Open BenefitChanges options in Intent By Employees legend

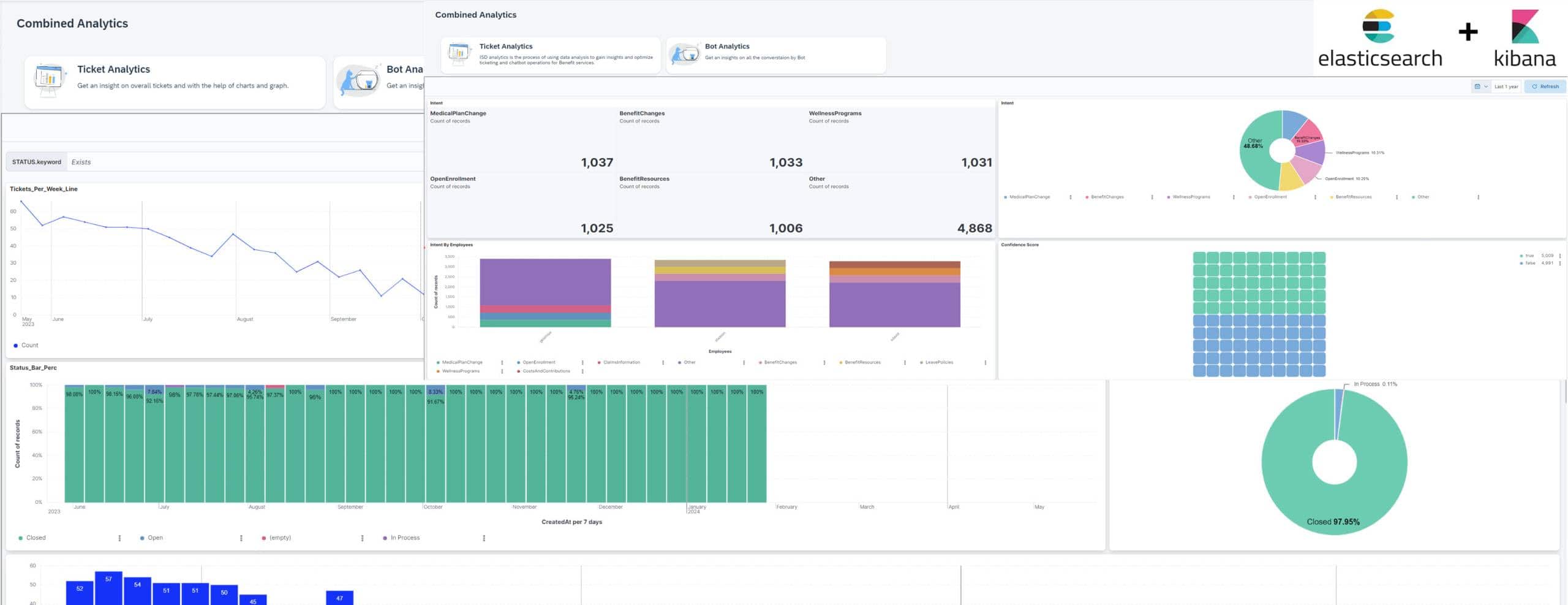point(824,363)
